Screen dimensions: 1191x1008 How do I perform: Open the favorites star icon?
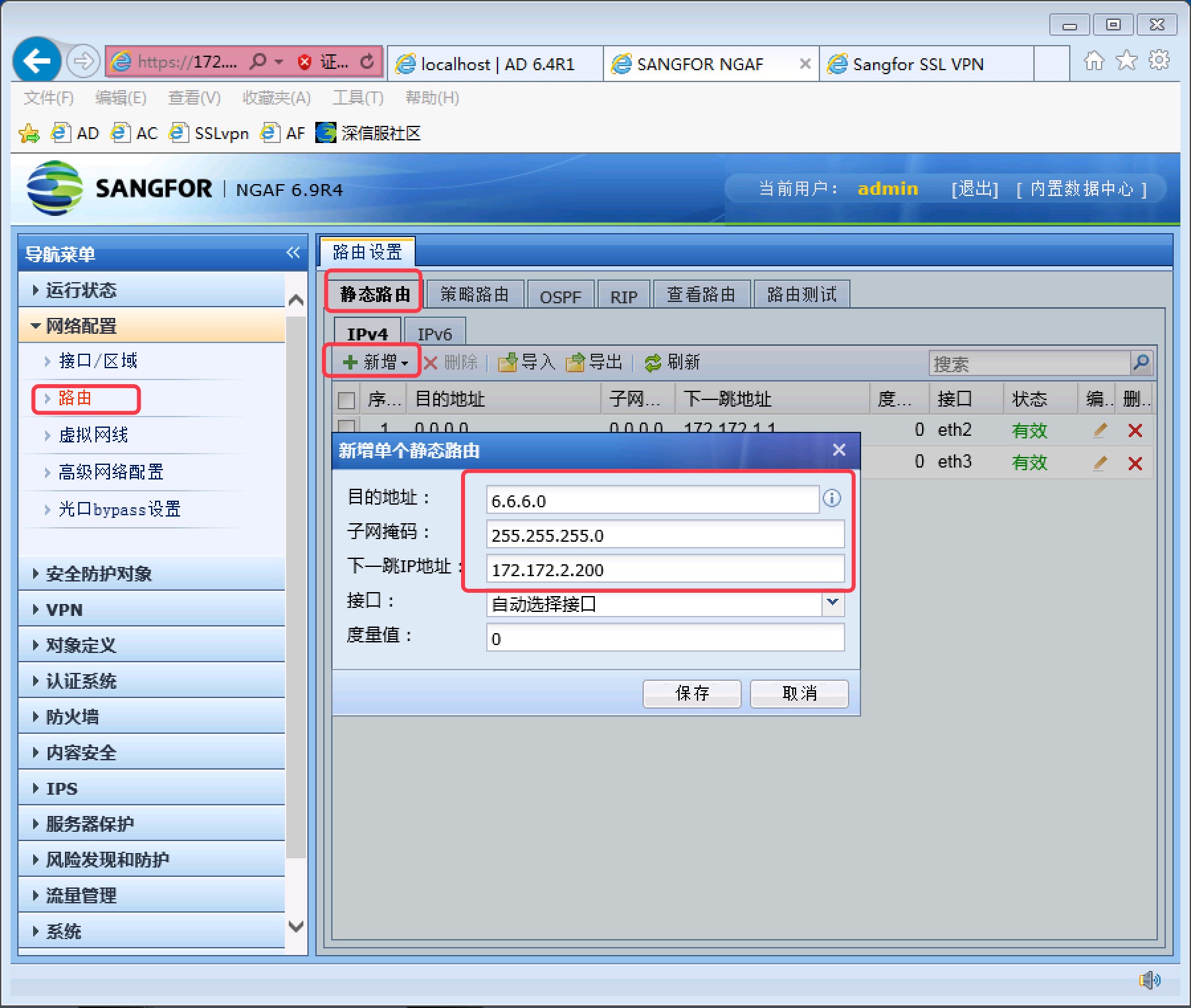tap(1127, 61)
